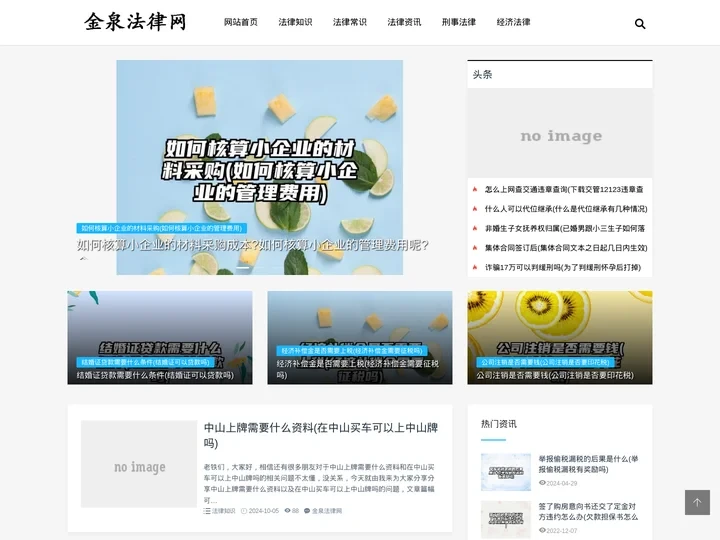Click flame icon beside 集体合同签订后

point(475,248)
